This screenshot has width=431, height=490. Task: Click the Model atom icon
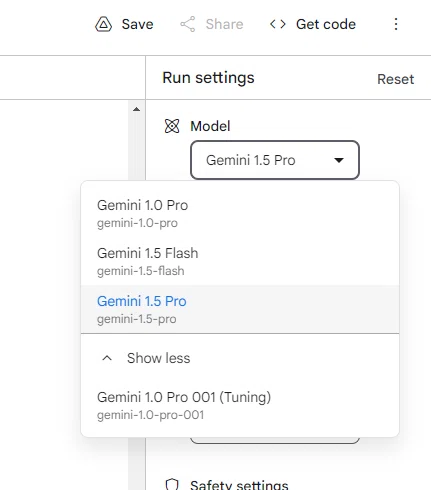[172, 126]
